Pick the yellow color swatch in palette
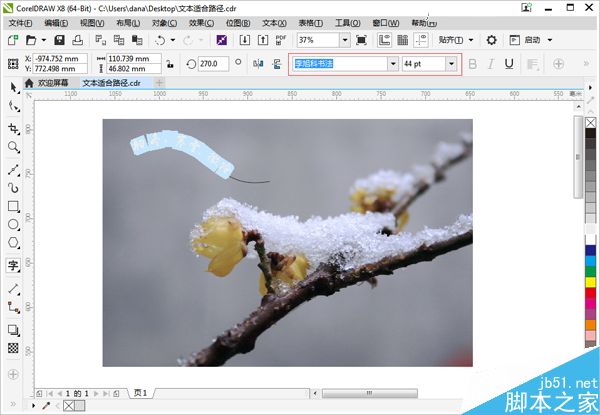This screenshot has height=415, width=600. (x=590, y=282)
